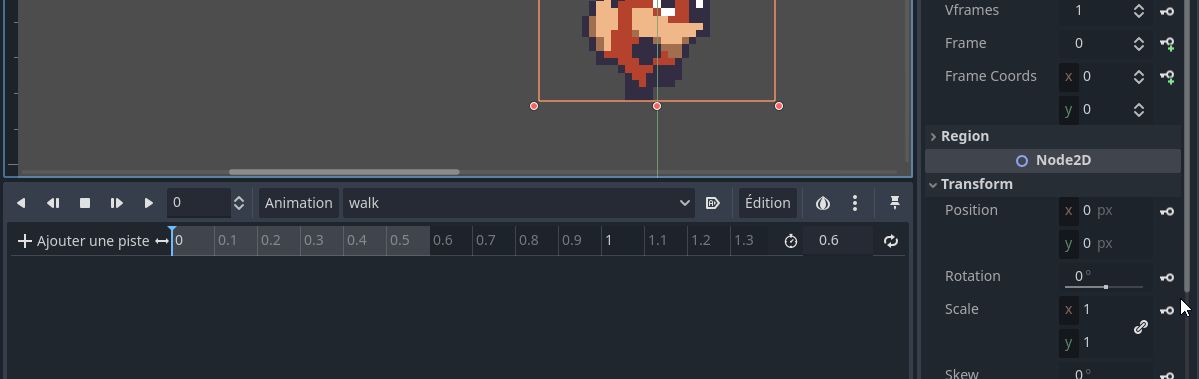This screenshot has height=379, width=1199.
Task: Toggle animation looping icon
Action: 891,241
